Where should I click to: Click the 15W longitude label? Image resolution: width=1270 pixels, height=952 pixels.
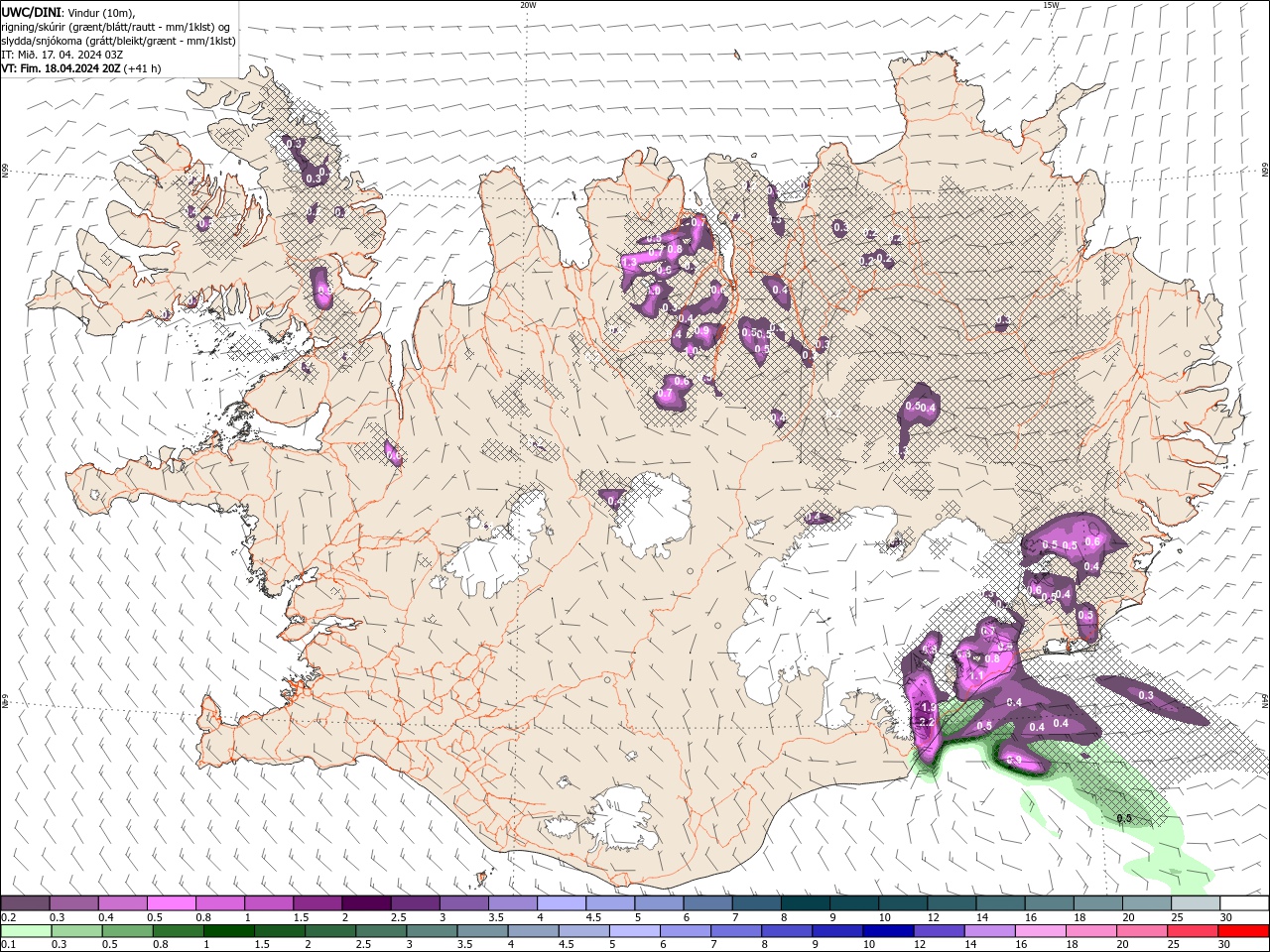(1051, 5)
